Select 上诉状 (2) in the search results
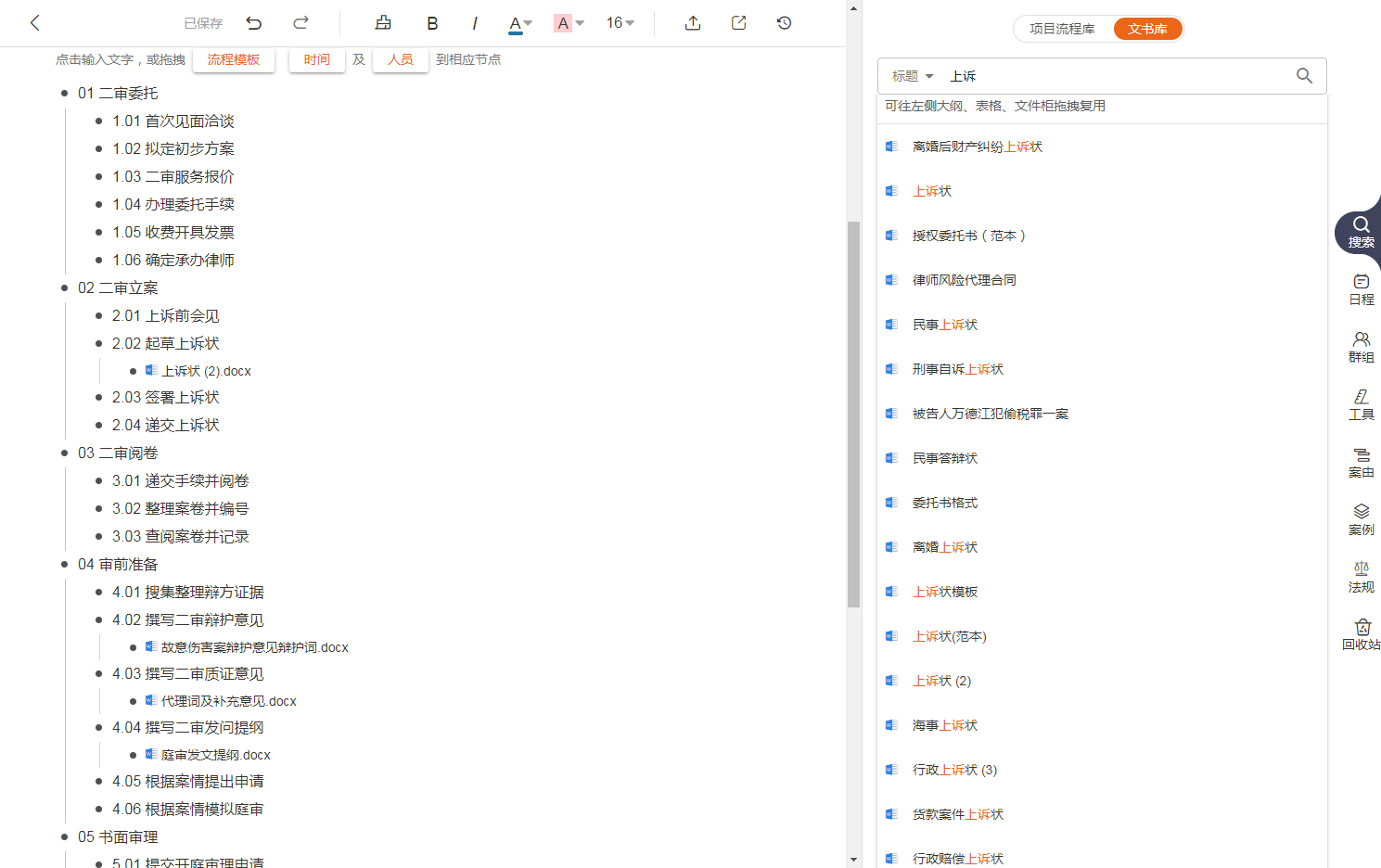The image size is (1381, 868). click(942, 681)
